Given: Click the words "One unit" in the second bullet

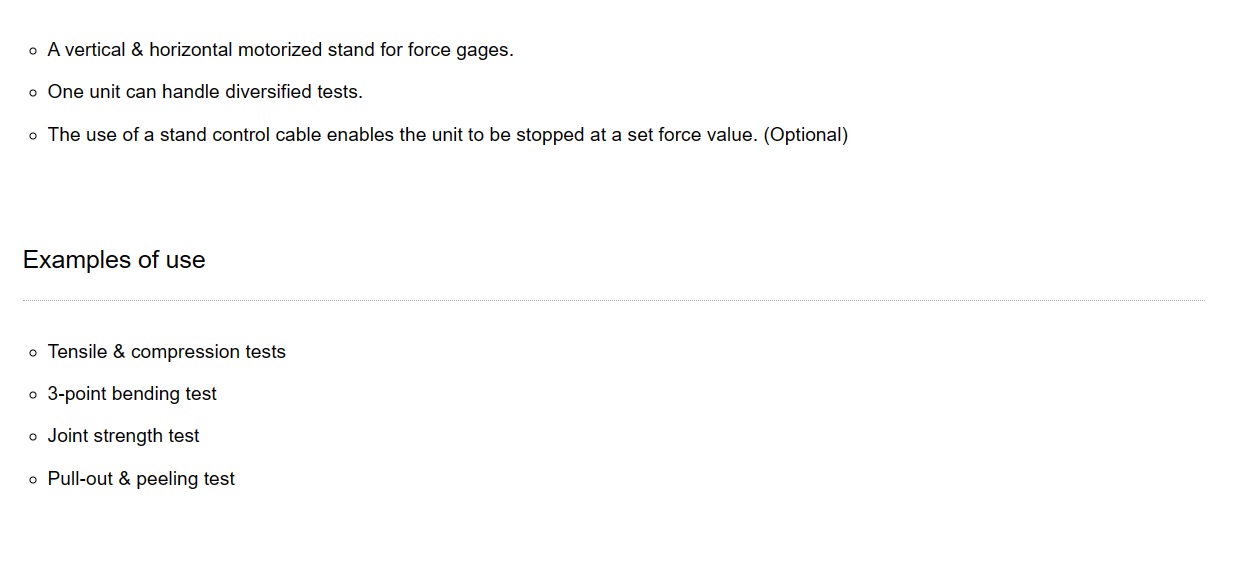Looking at the screenshot, I should point(84,92).
